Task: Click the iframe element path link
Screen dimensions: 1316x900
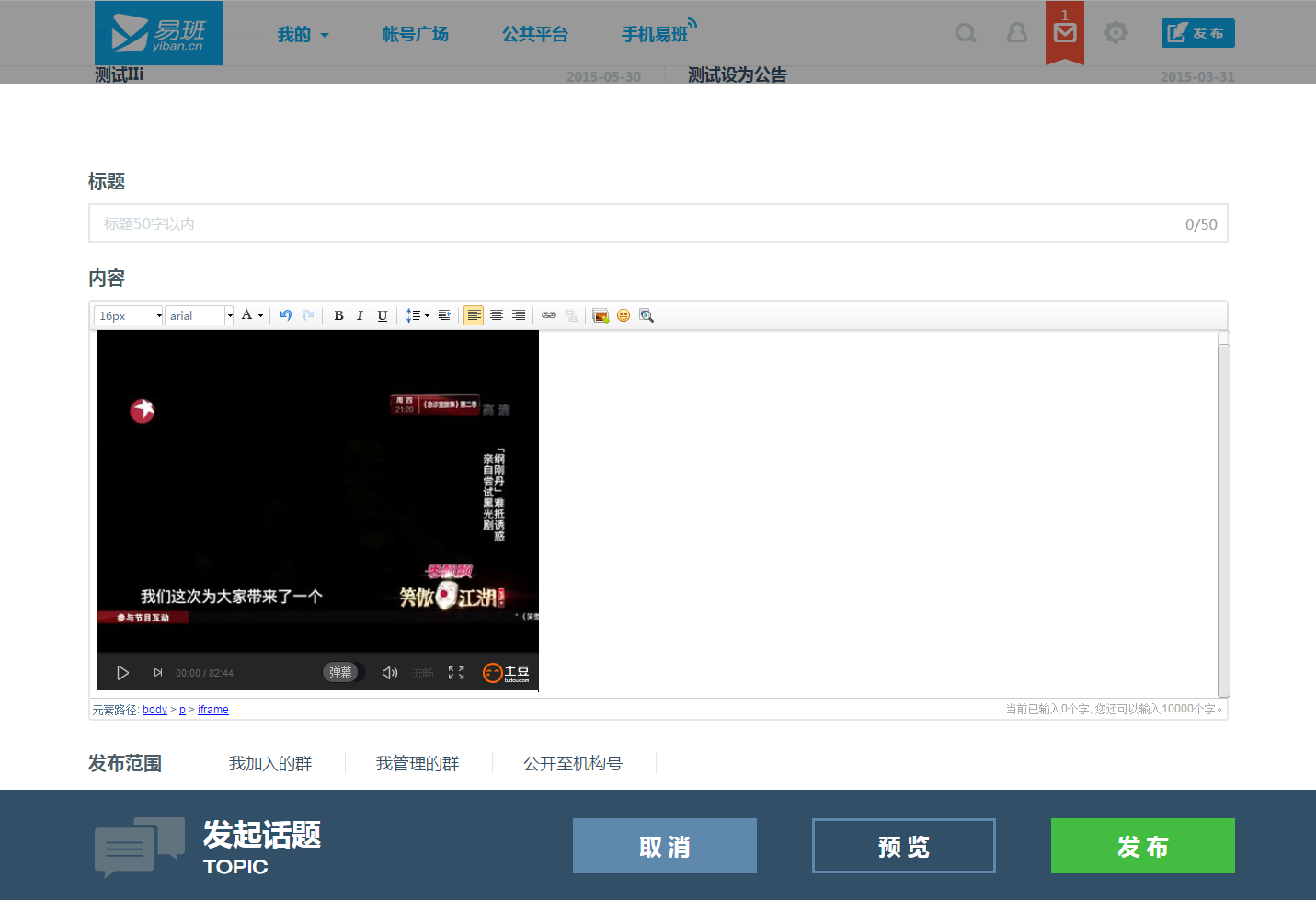Action: click(212, 710)
